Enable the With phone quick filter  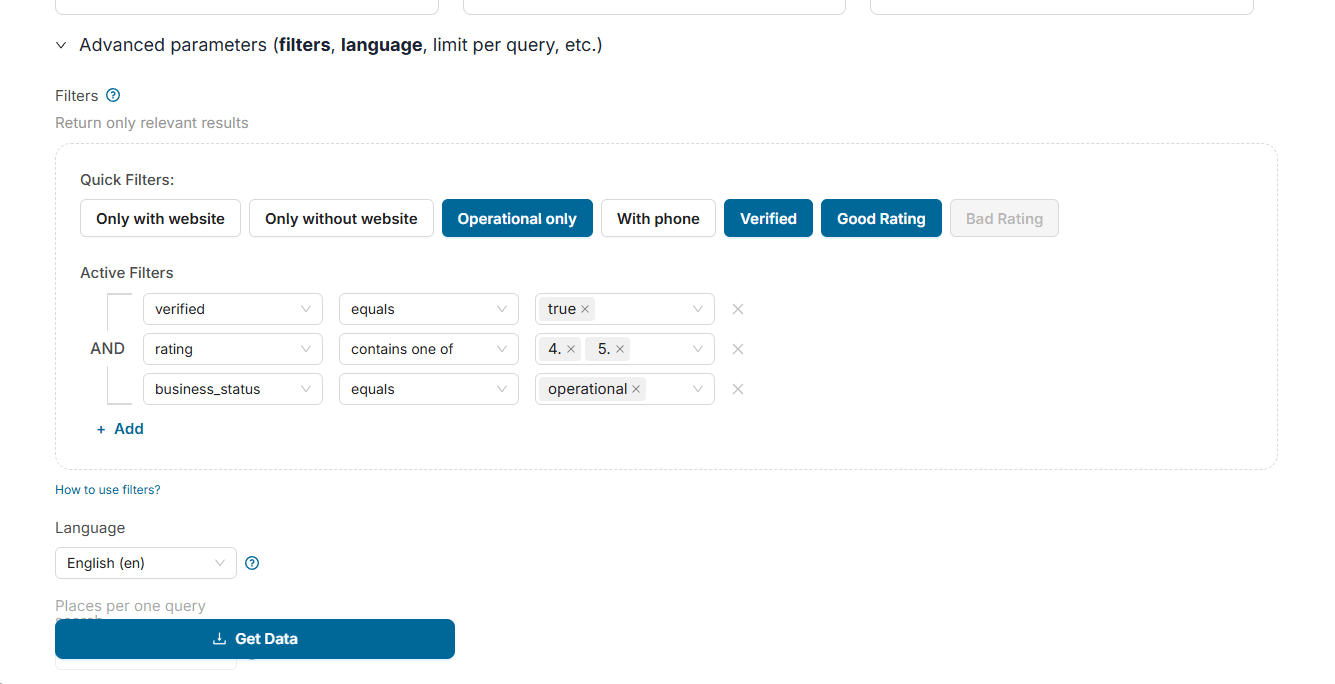(x=658, y=218)
